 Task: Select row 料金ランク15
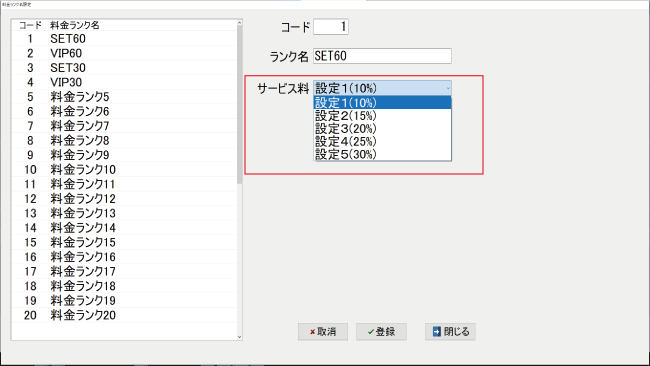[x=124, y=242]
